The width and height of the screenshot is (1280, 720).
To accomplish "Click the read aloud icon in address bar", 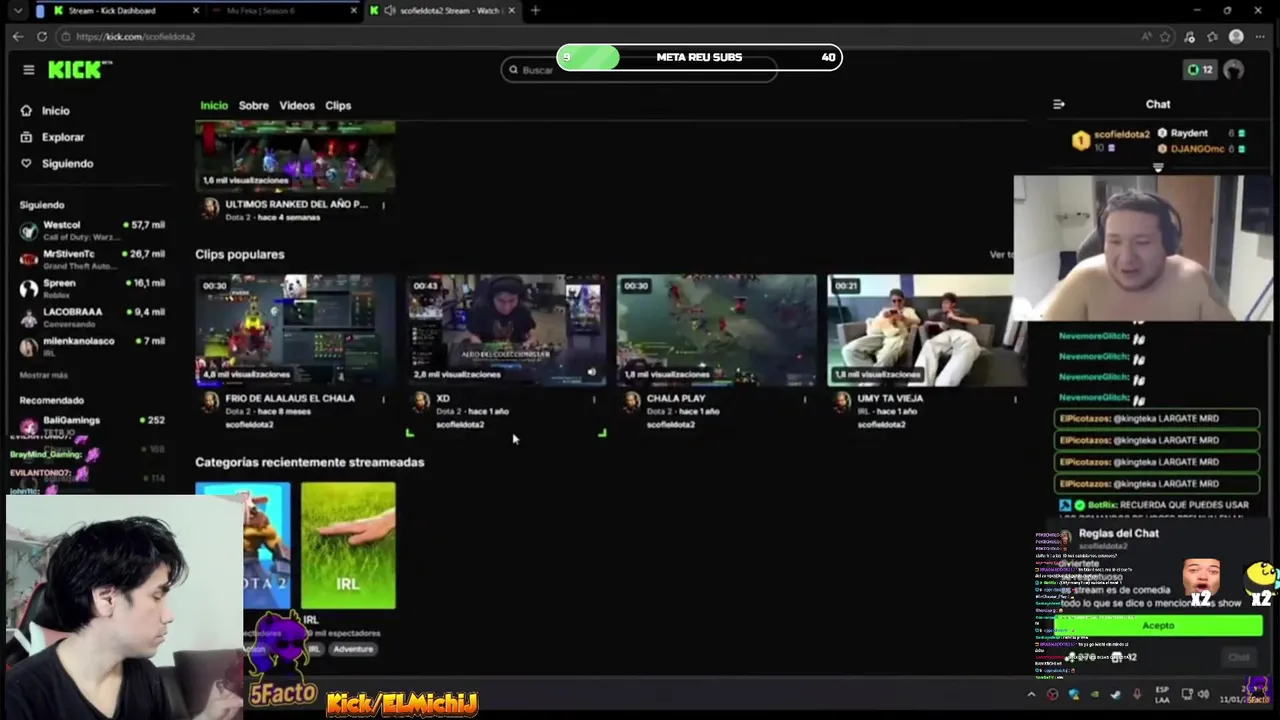I will [x=1146, y=36].
